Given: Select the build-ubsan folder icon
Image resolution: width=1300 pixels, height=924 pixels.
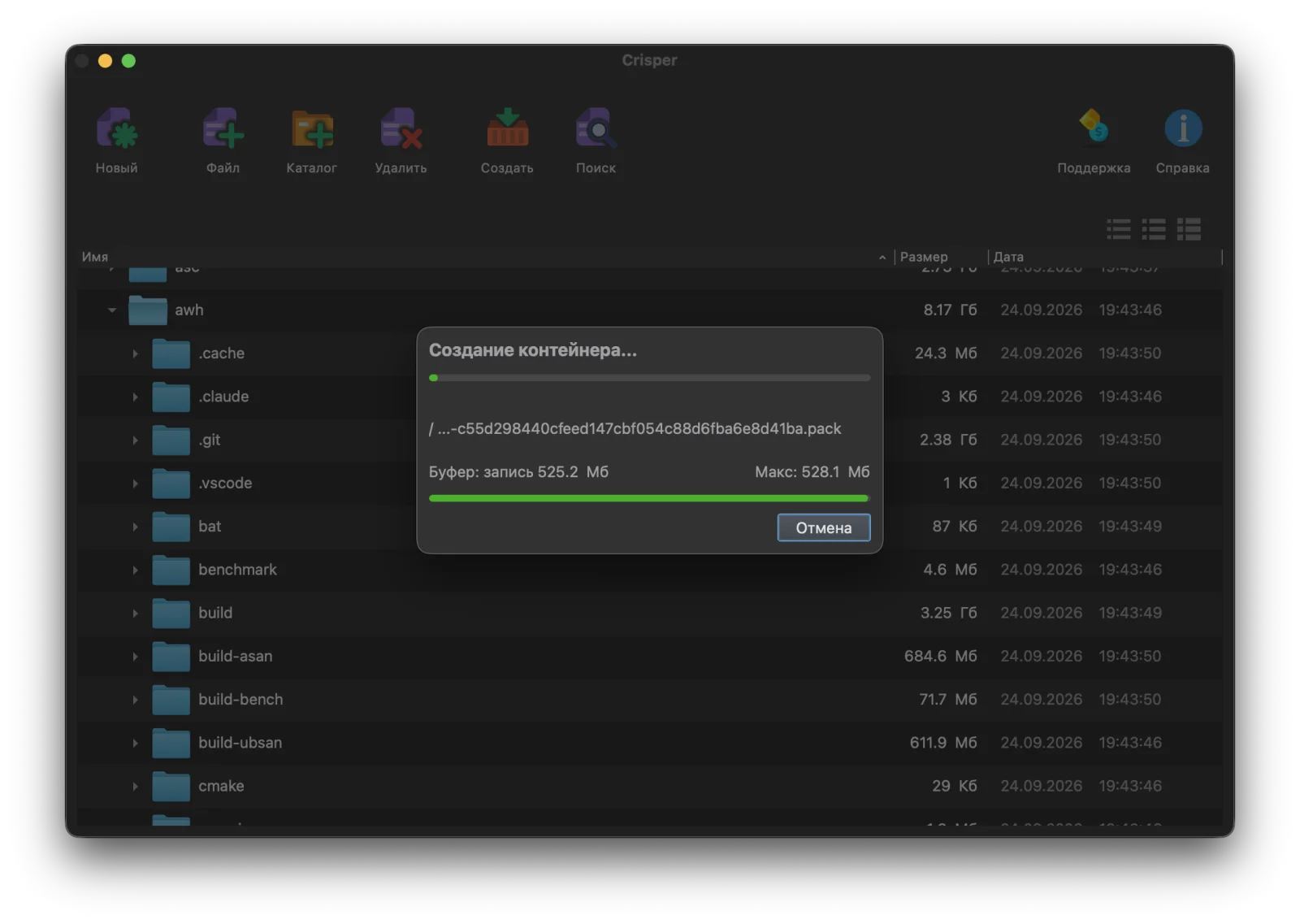Looking at the screenshot, I should (x=171, y=743).
